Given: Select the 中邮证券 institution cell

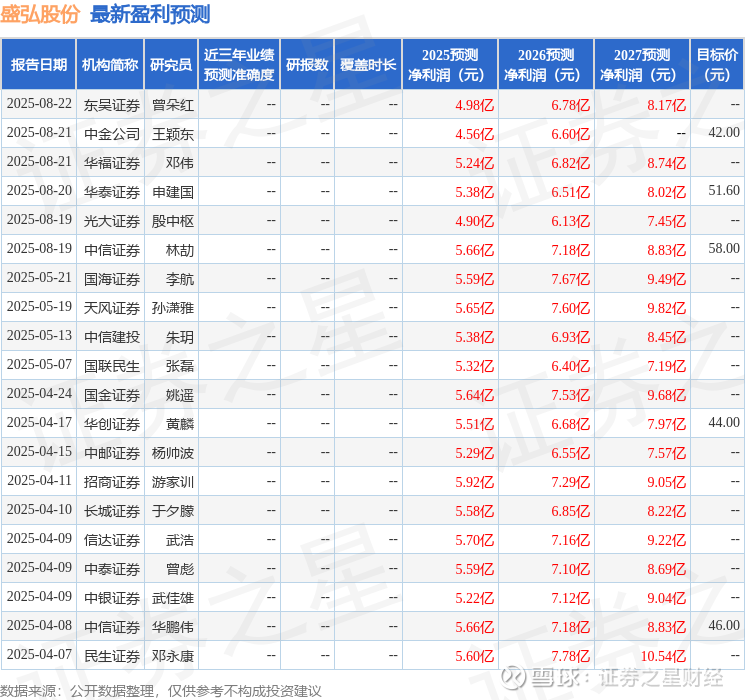Looking at the screenshot, I should coord(112,453).
